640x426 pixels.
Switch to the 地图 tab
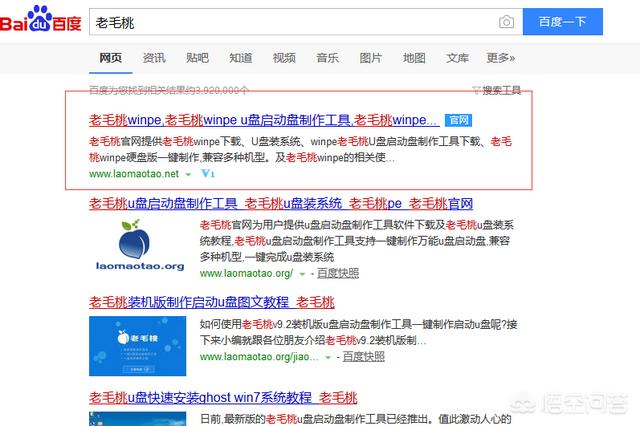(414, 58)
